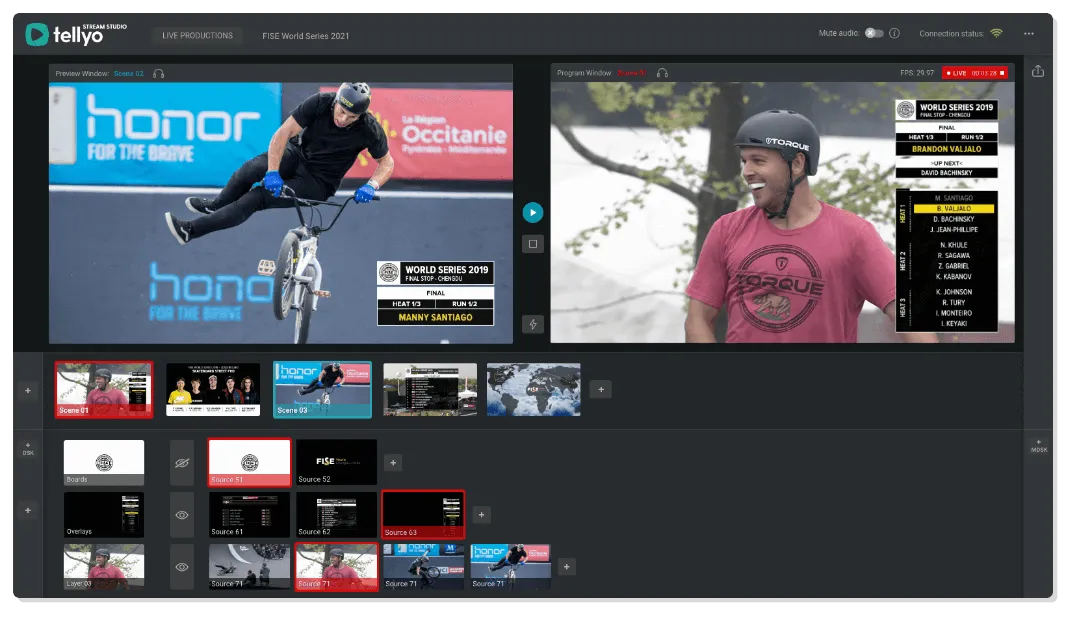The image size is (1066, 624).
Task: Show the hidden Boards layer
Action: tap(182, 463)
